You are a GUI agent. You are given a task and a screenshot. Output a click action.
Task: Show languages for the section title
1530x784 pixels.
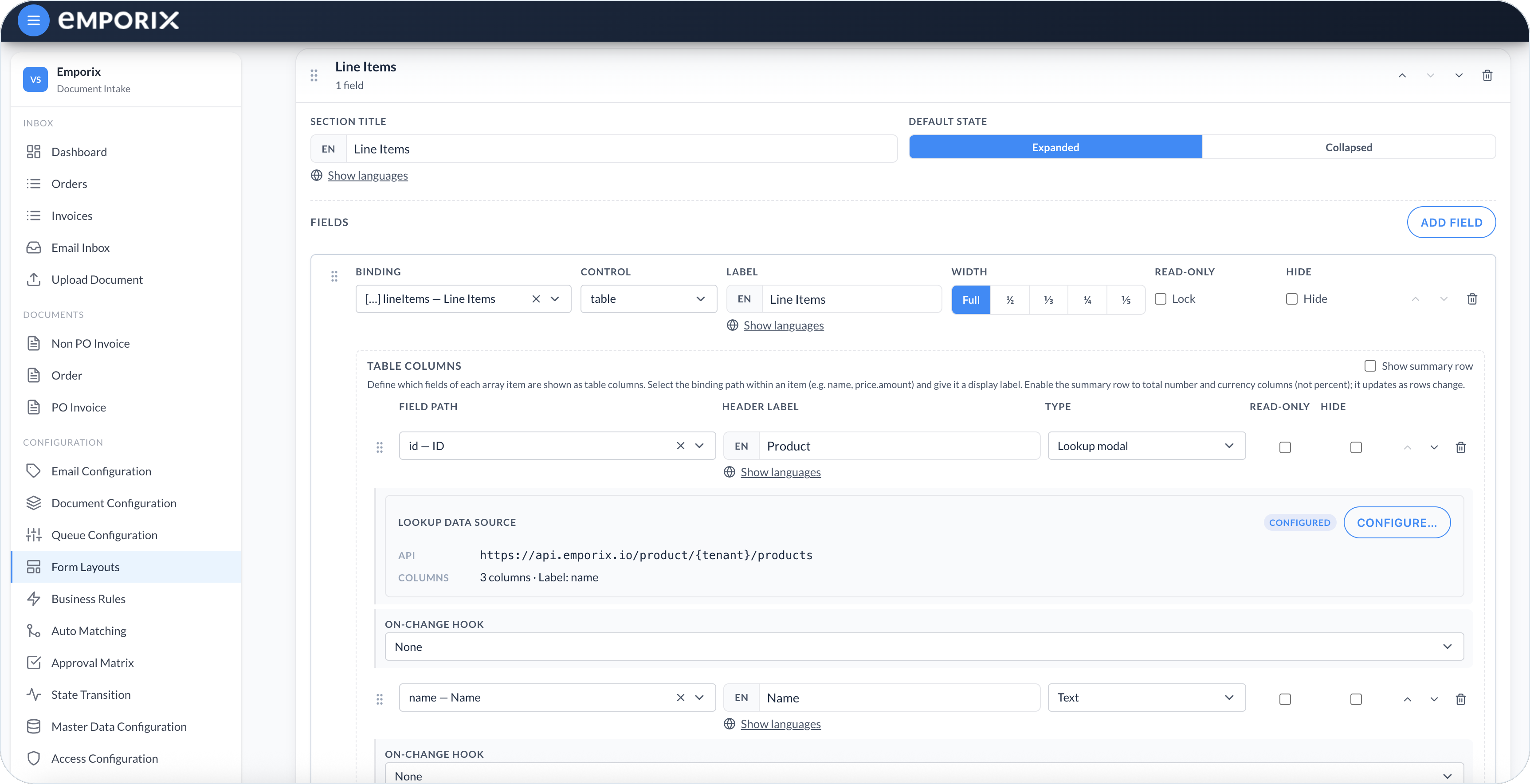click(x=368, y=175)
